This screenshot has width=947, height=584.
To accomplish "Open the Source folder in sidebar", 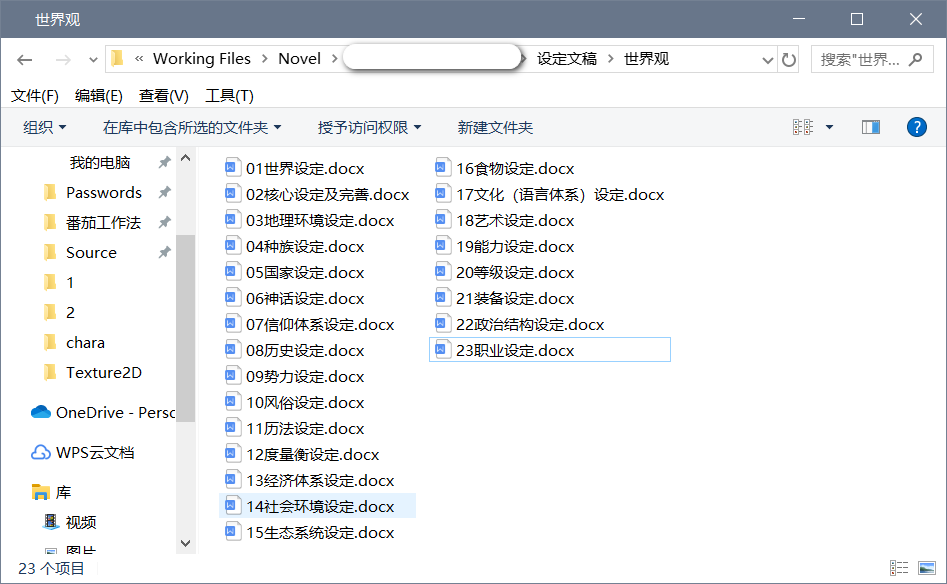I will (91, 252).
